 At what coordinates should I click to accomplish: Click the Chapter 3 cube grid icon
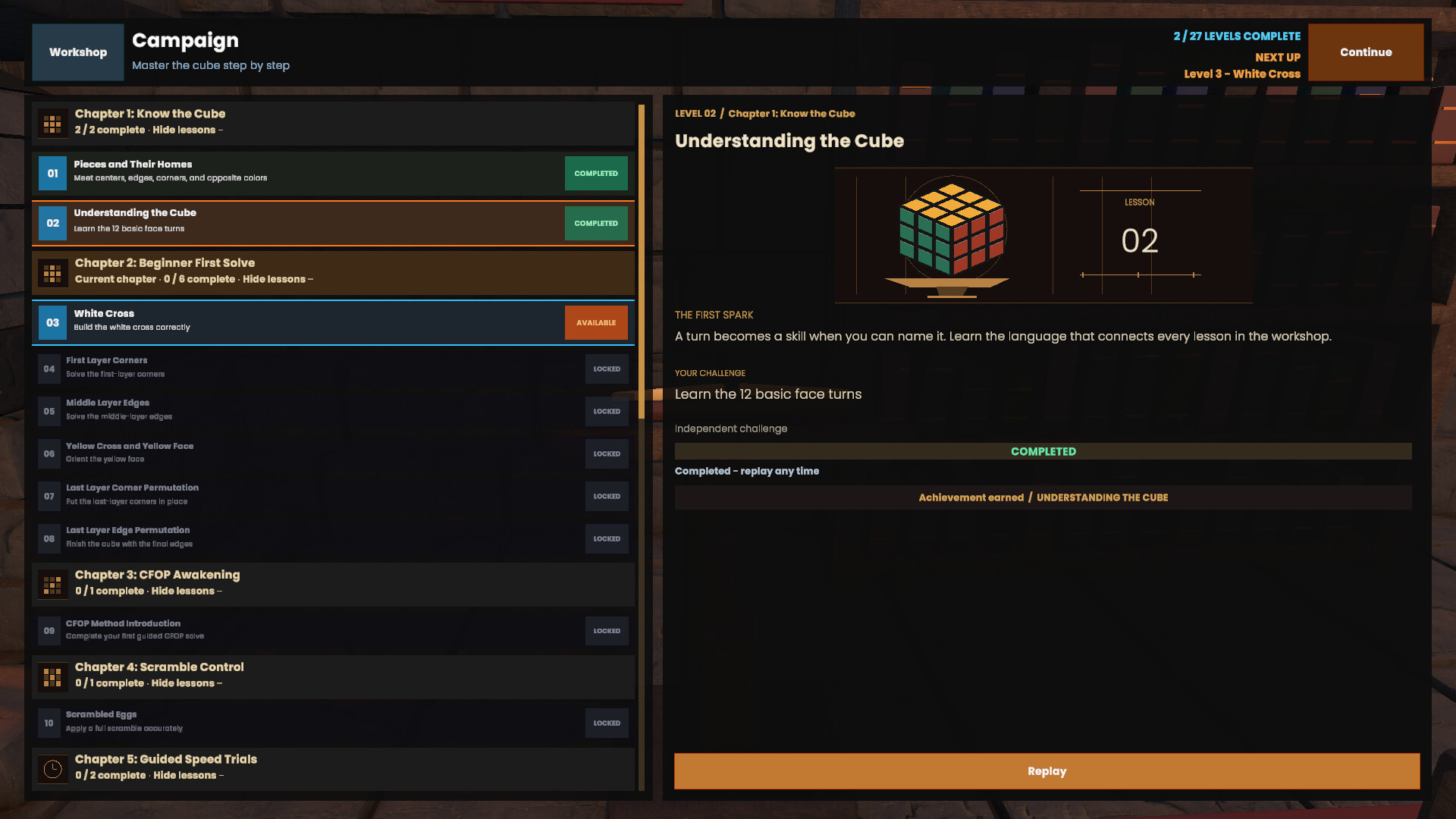(x=52, y=585)
